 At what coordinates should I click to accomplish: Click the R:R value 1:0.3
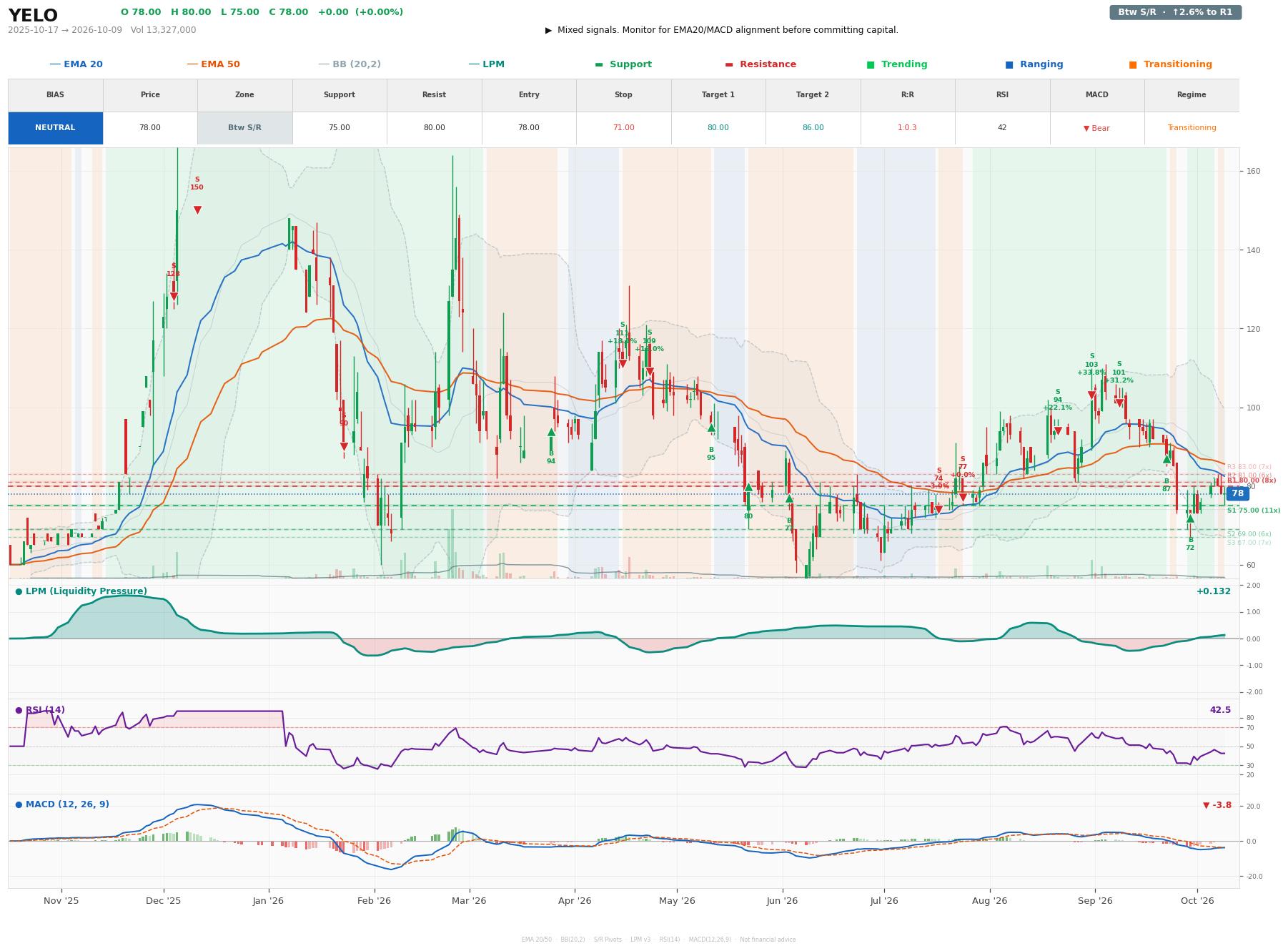[x=908, y=128]
